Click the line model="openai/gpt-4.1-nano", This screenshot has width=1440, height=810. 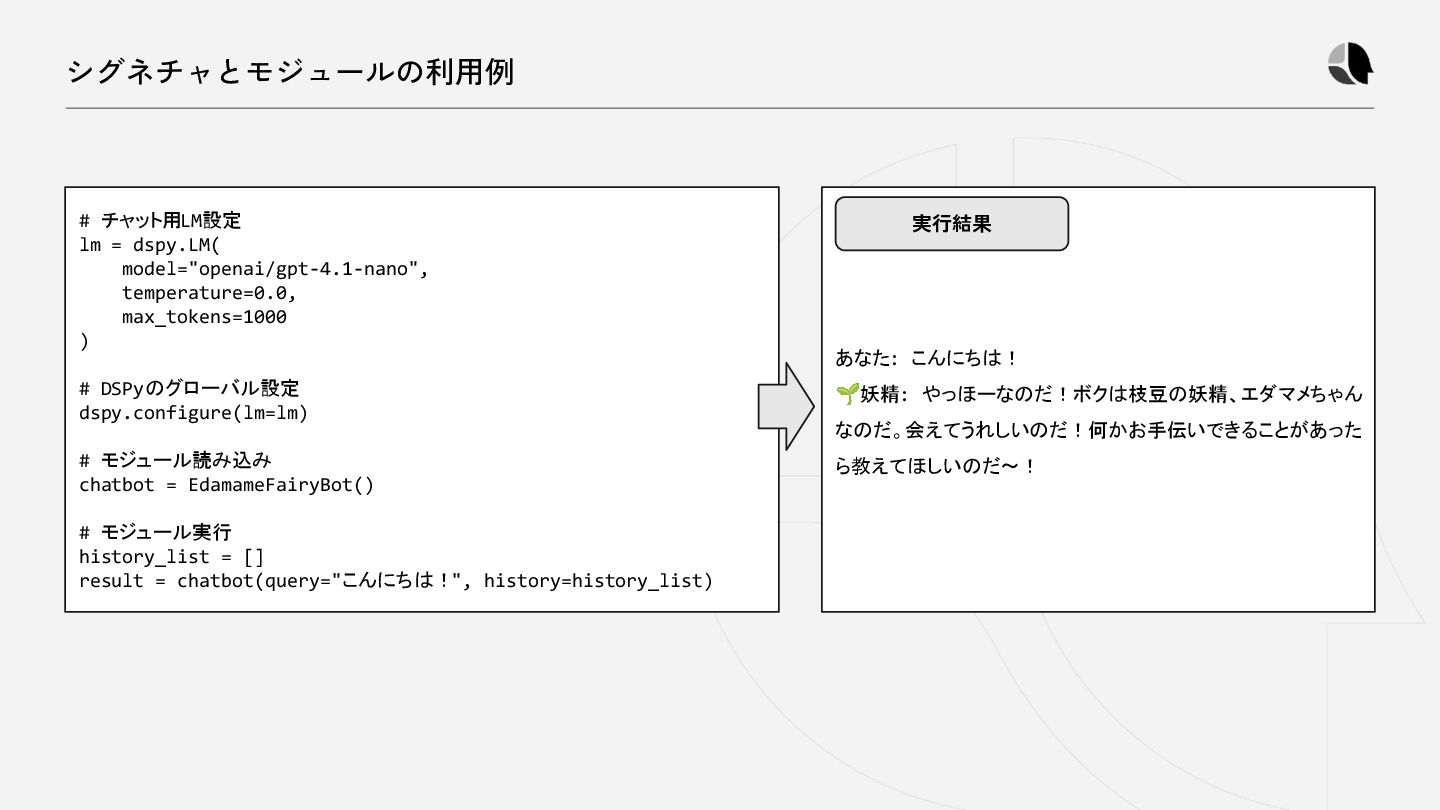(275, 269)
